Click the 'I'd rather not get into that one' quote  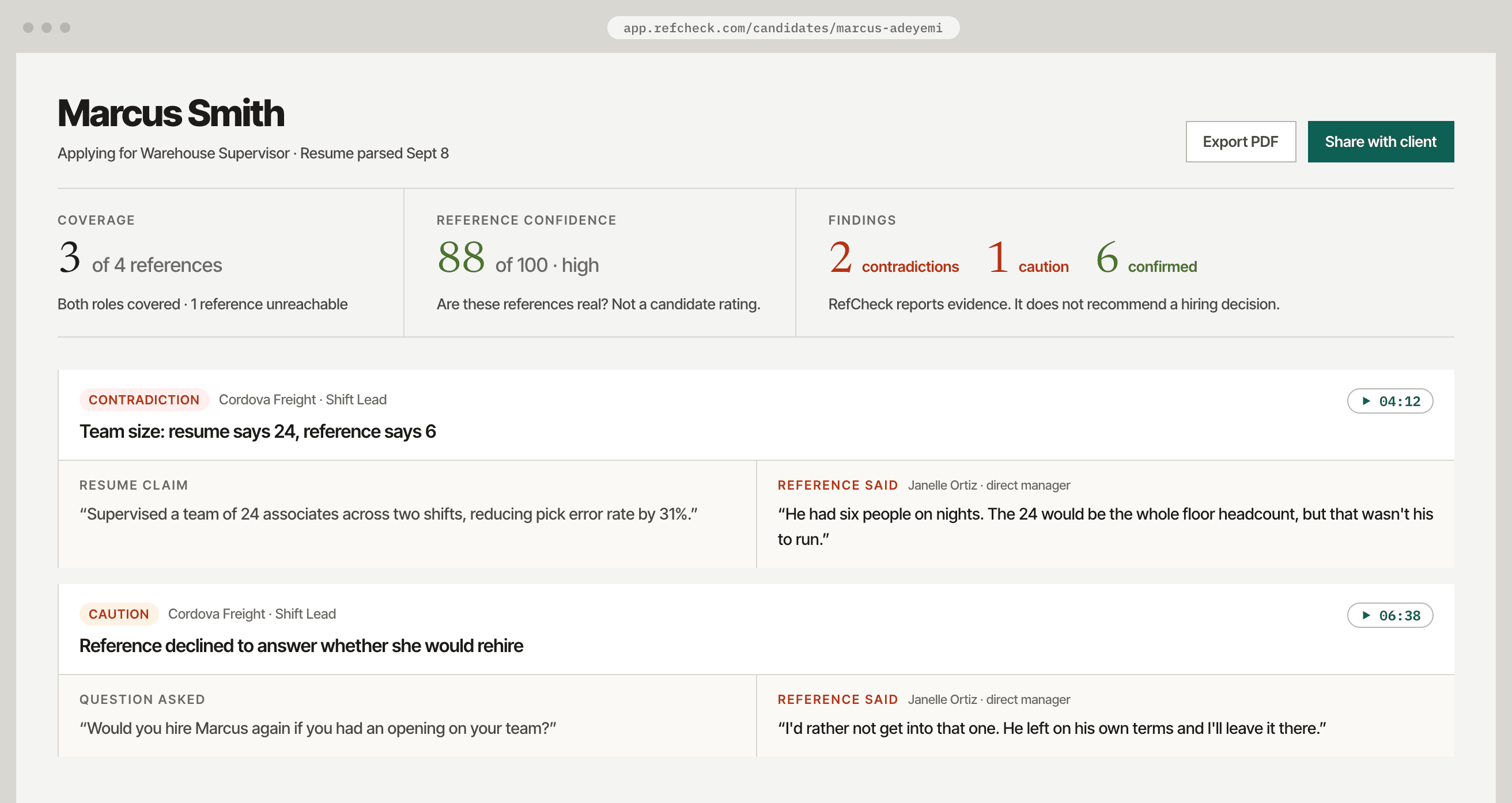(1052, 729)
